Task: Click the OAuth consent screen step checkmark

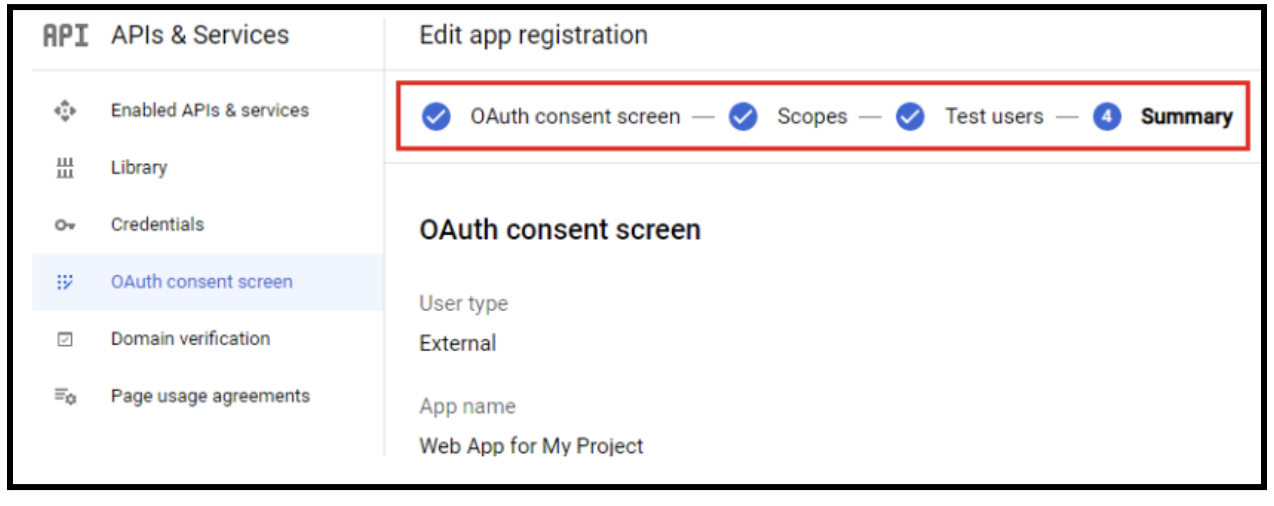Action: pyautogui.click(x=436, y=117)
